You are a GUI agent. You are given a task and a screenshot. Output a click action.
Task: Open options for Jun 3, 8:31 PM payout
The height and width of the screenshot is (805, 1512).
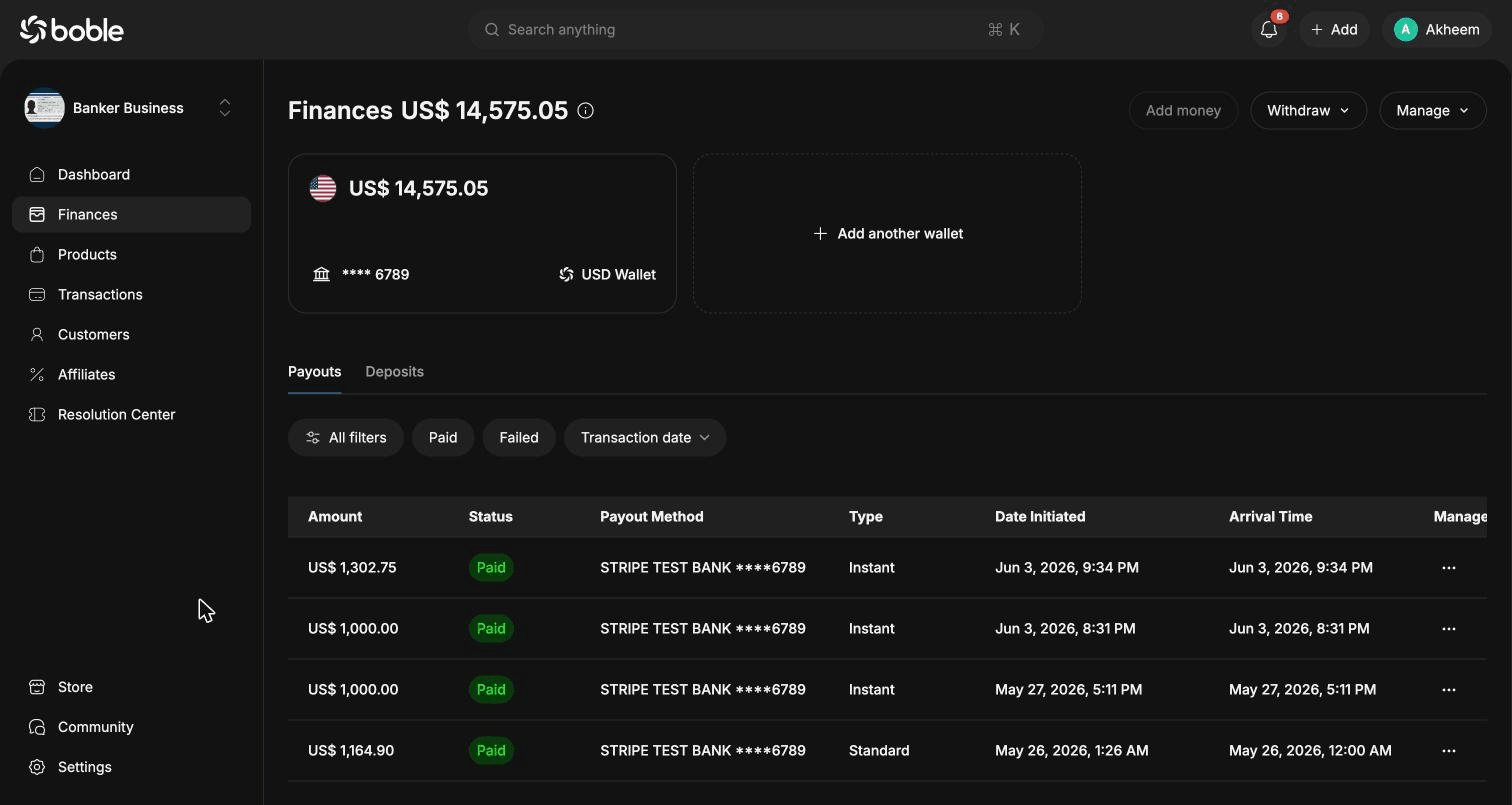pyautogui.click(x=1448, y=629)
